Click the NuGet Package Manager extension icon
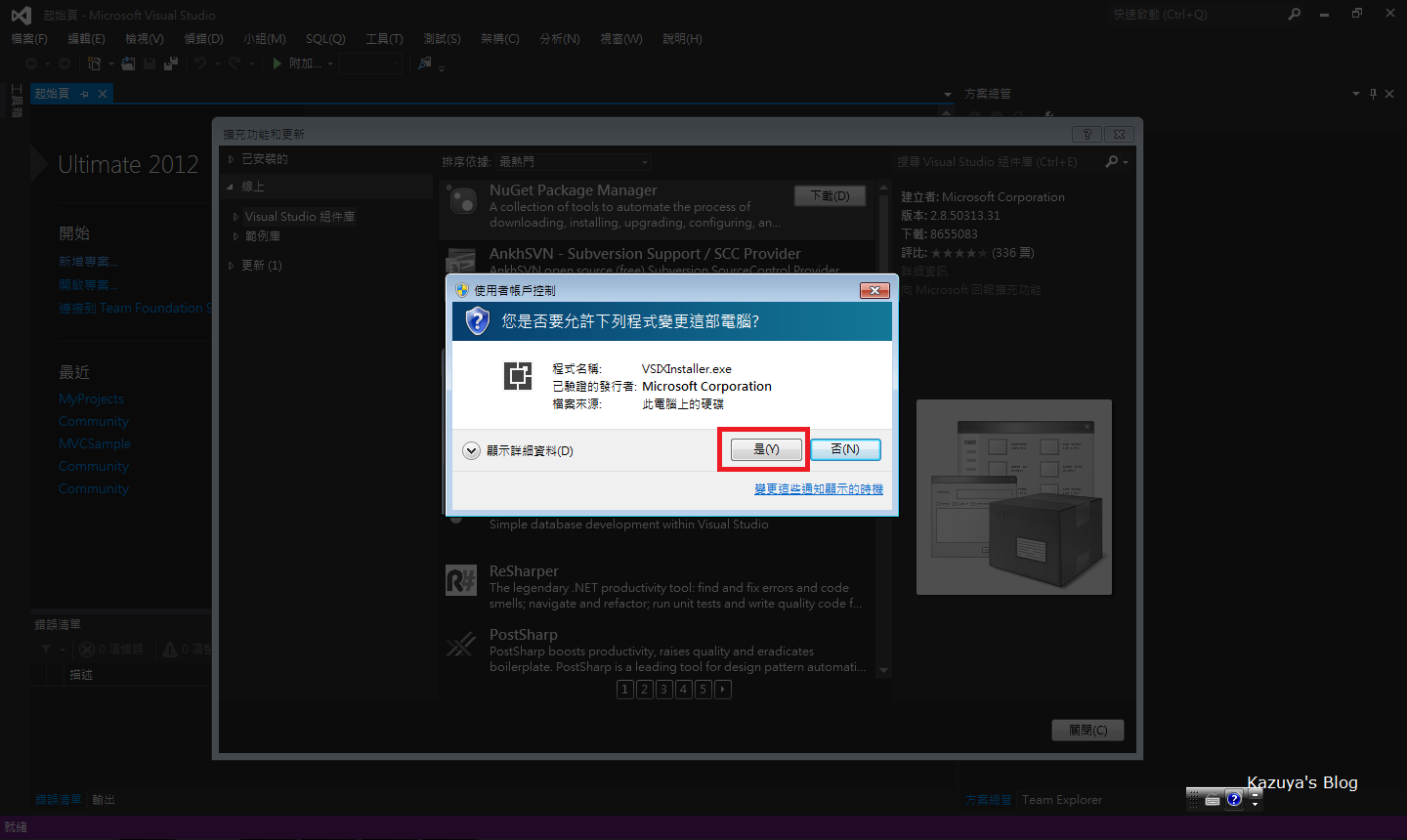 461,201
